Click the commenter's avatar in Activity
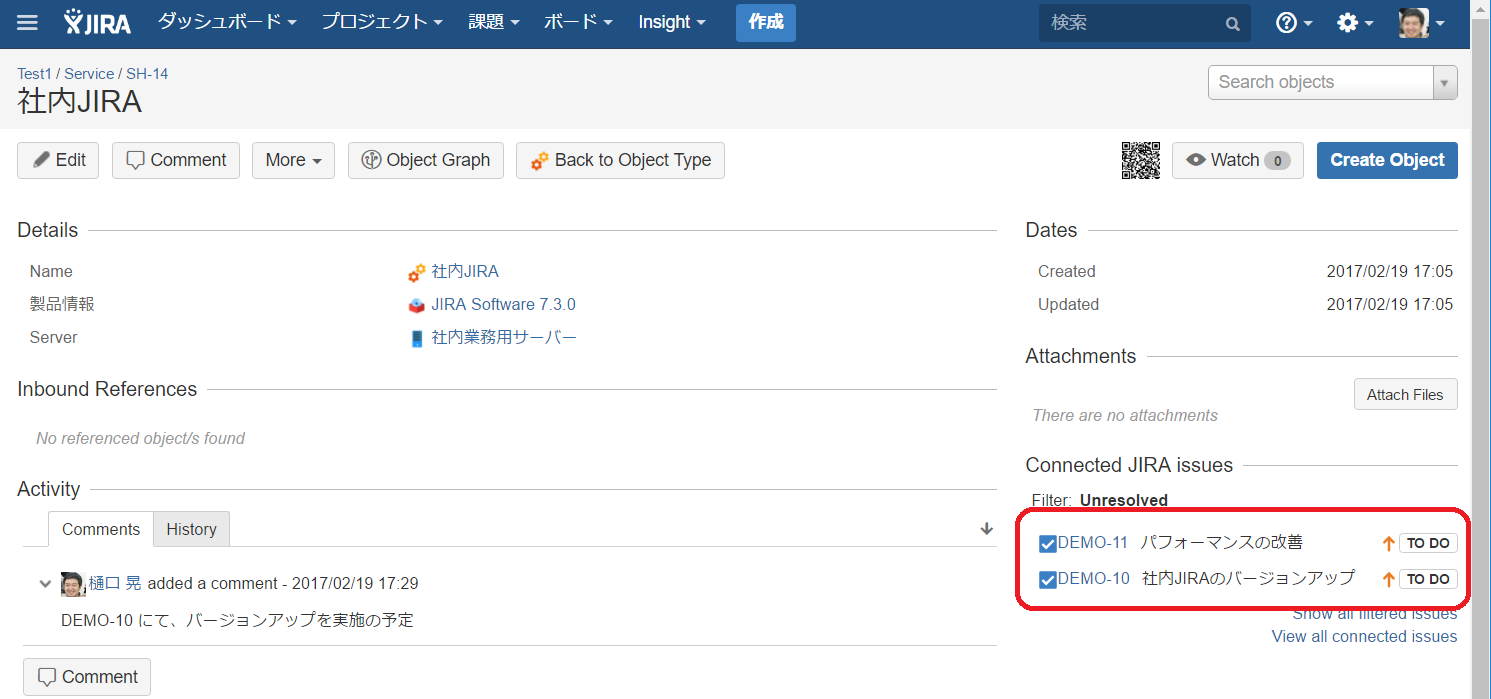Image resolution: width=1491 pixels, height=699 pixels. (72, 584)
